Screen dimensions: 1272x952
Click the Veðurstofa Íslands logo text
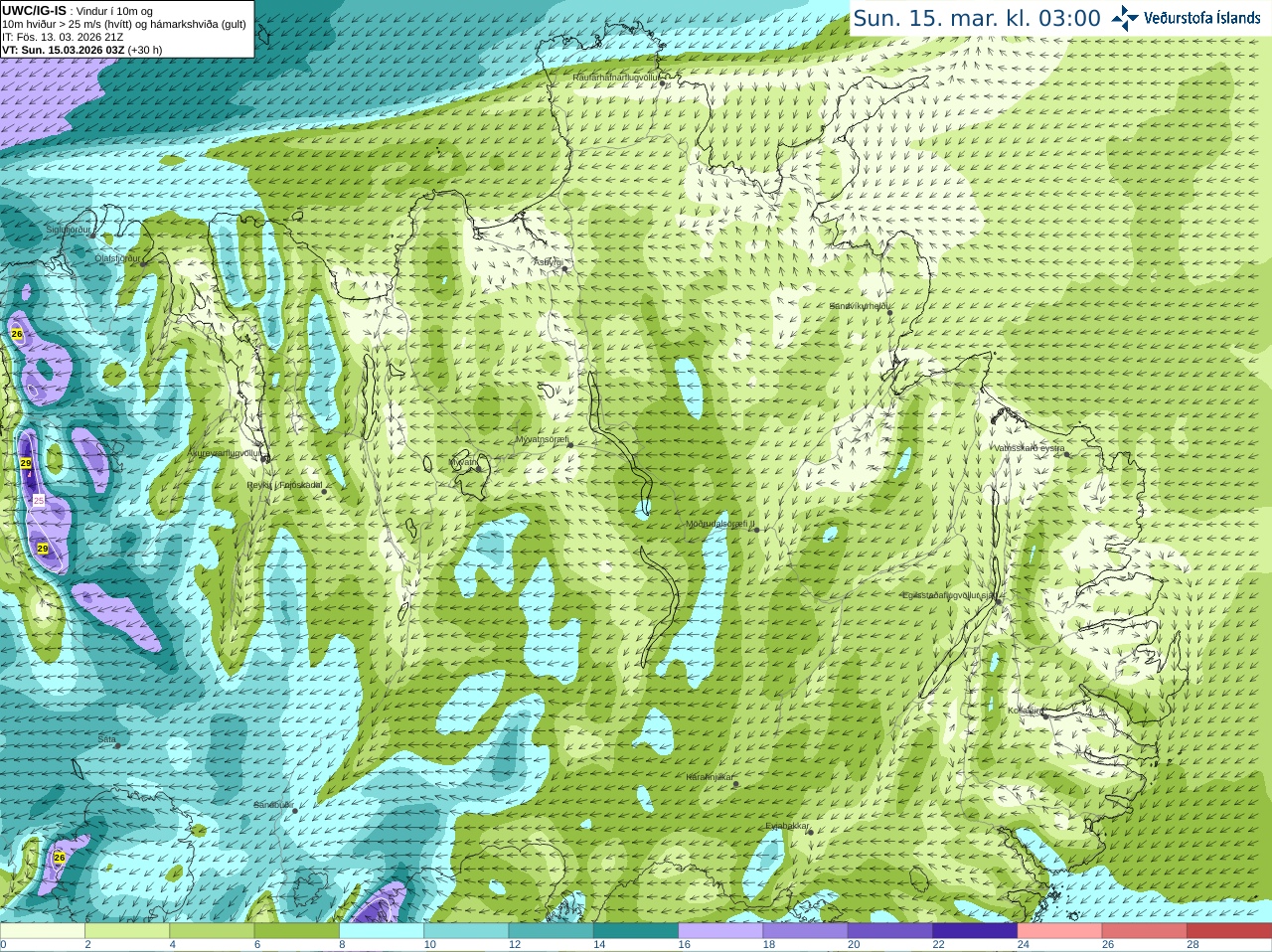point(1202,18)
